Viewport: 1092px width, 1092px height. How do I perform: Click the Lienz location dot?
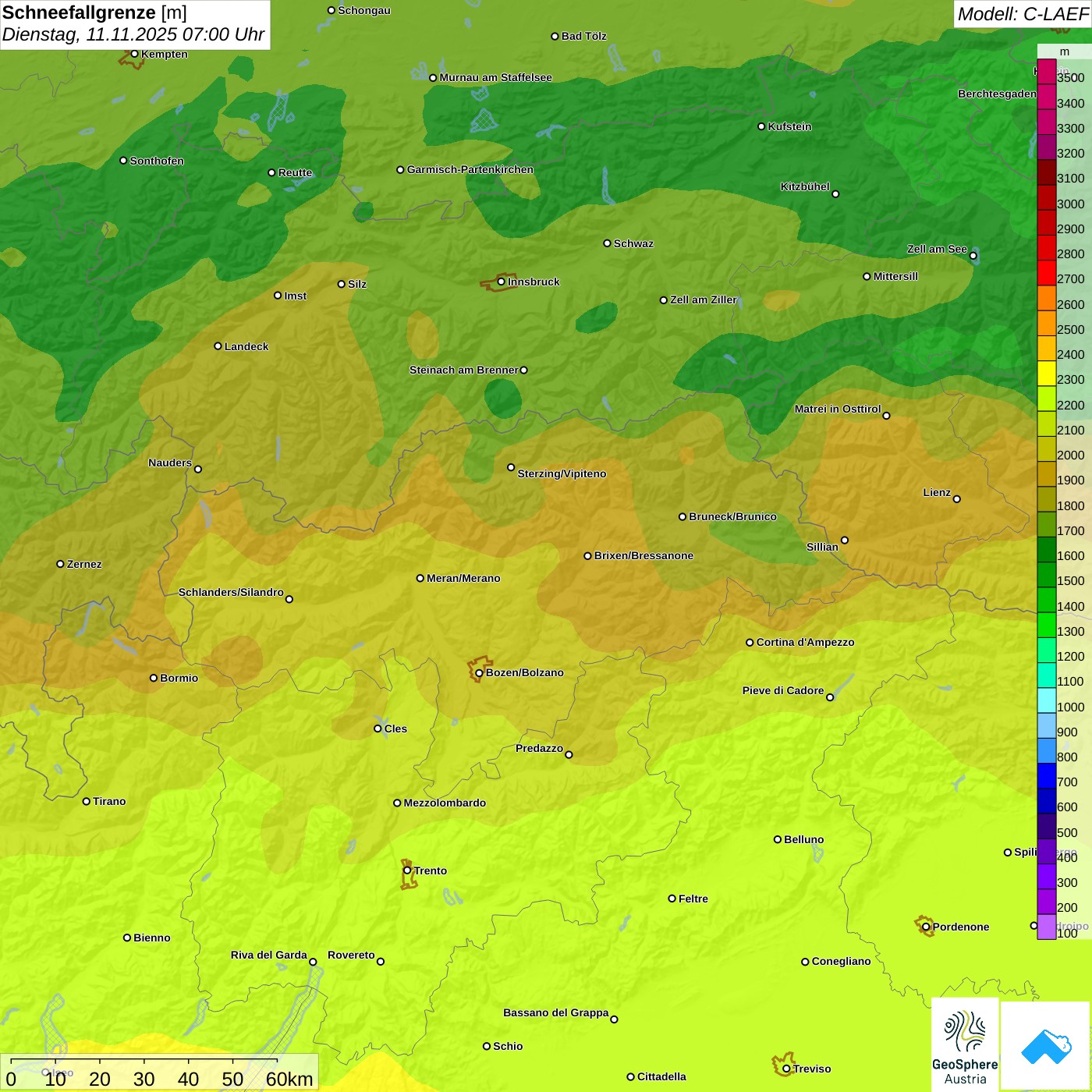click(x=957, y=499)
